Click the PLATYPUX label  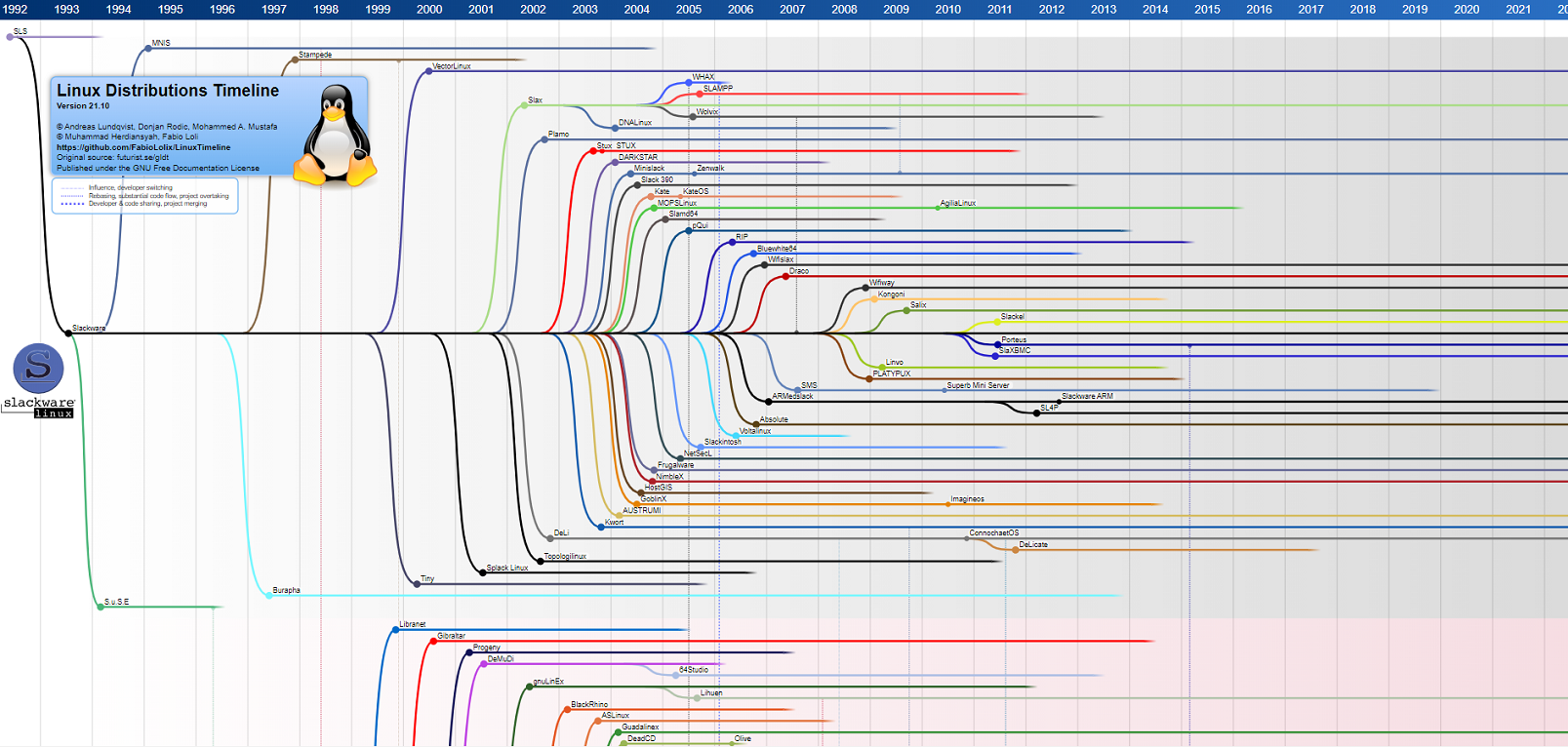[892, 374]
